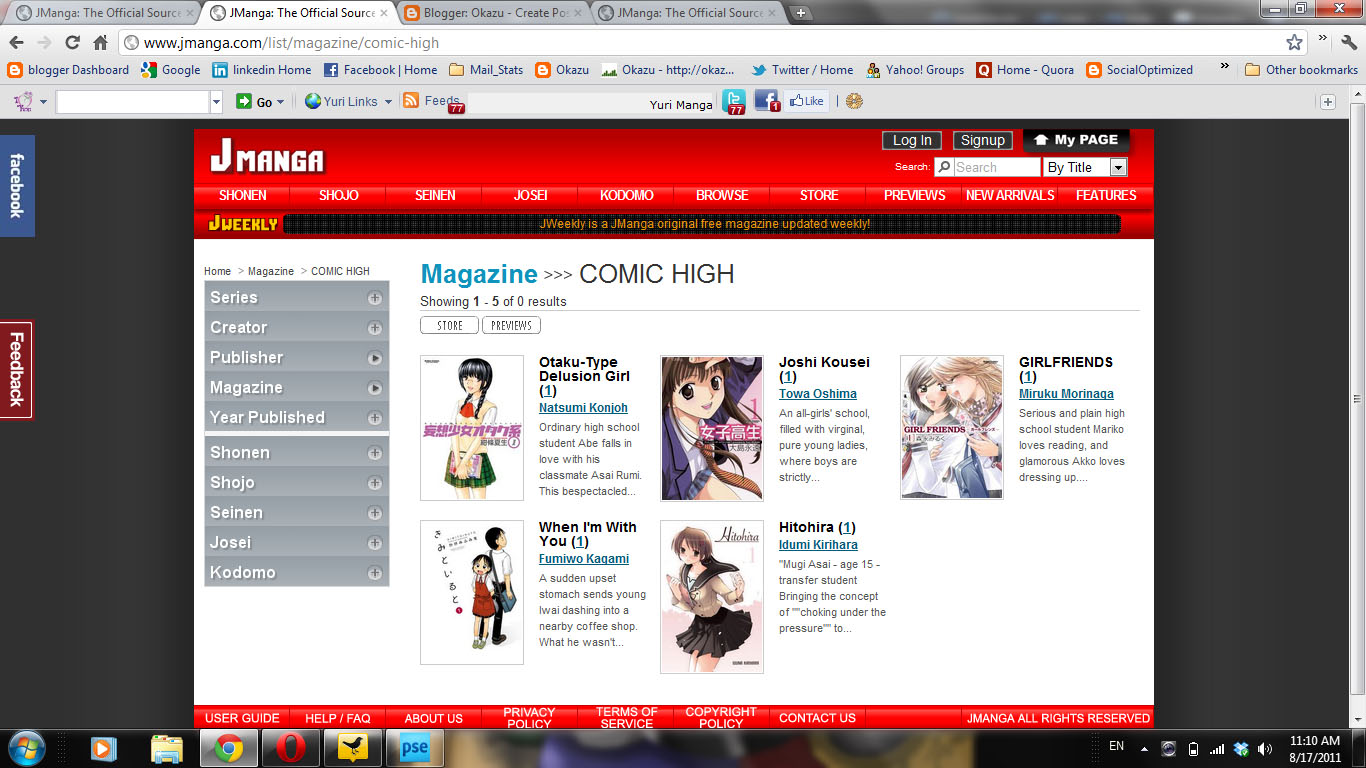Click the PREVIEWS filter button
Image resolution: width=1366 pixels, height=768 pixels.
[x=511, y=325]
